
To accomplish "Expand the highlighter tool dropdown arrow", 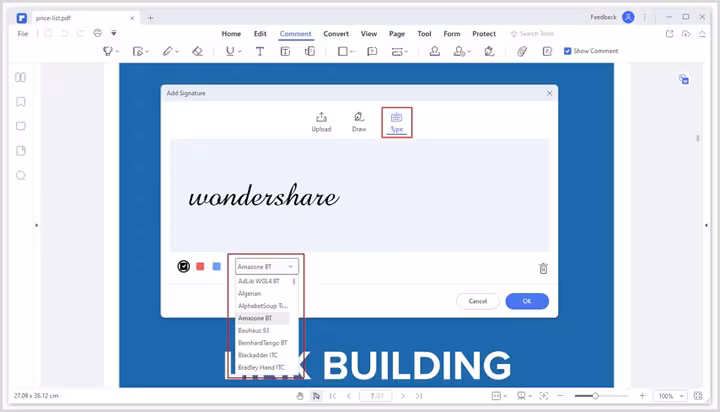I will point(118,51).
